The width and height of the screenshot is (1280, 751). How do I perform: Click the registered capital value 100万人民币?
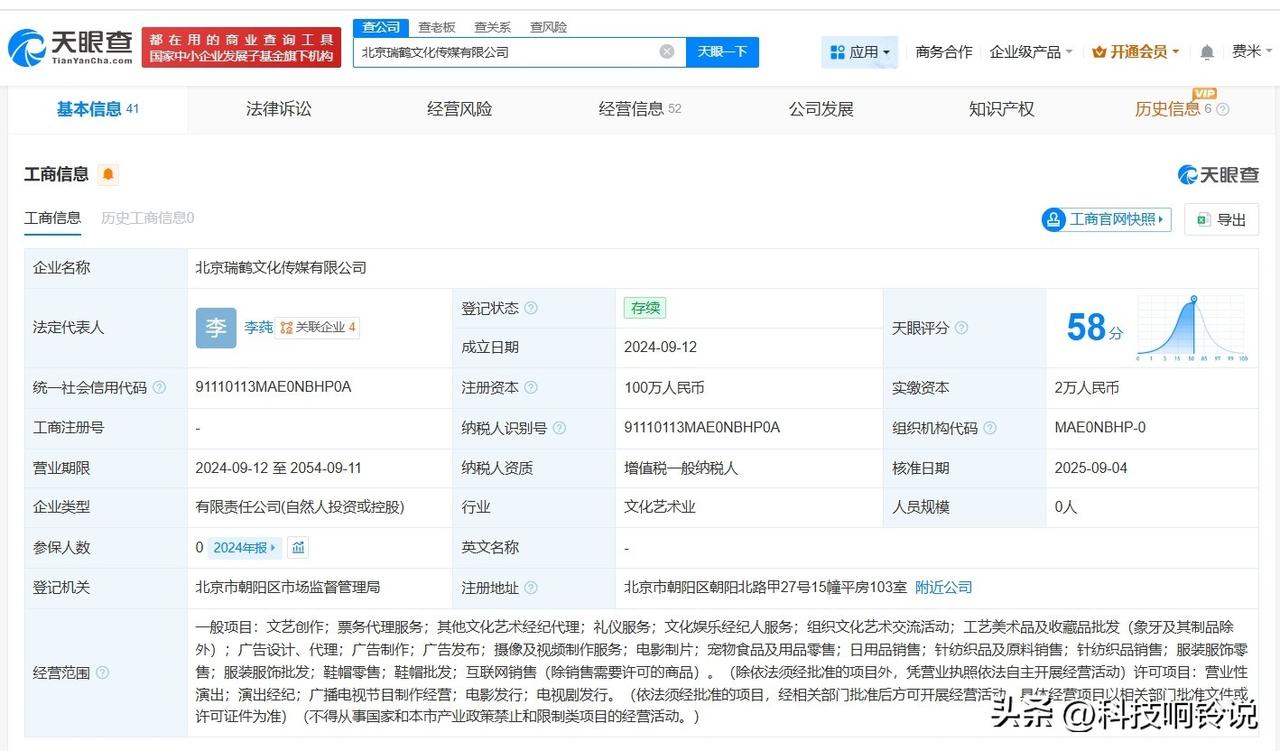pyautogui.click(x=665, y=387)
